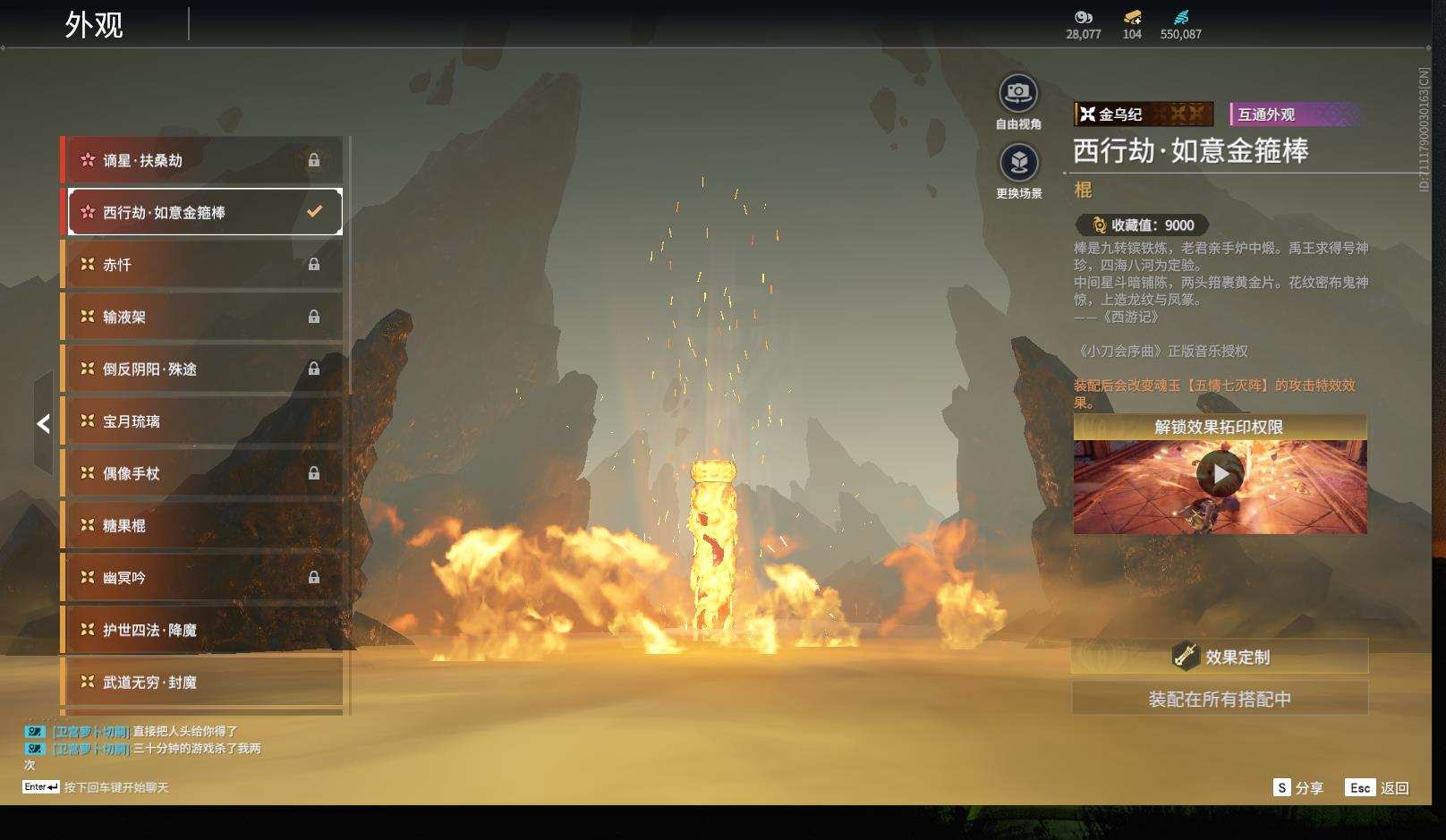The width and height of the screenshot is (1446, 840).
Task: Click the silver coin currency icon
Action: coord(1083,17)
